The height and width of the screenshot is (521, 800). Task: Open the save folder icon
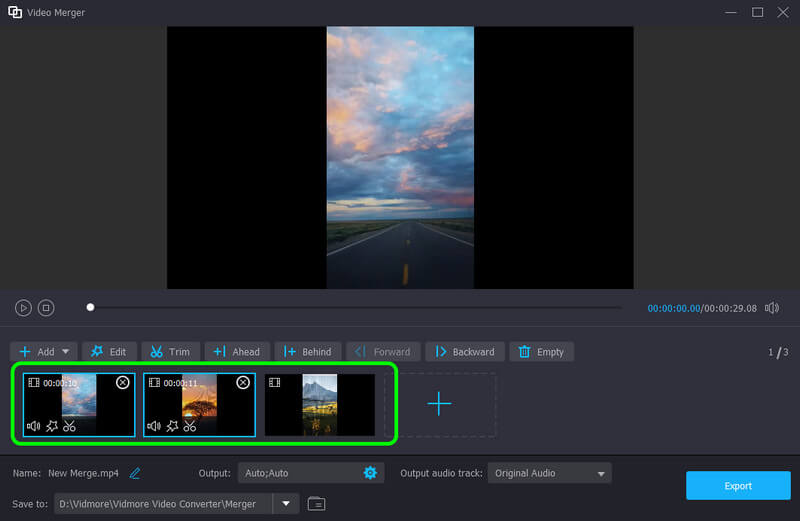[x=316, y=504]
